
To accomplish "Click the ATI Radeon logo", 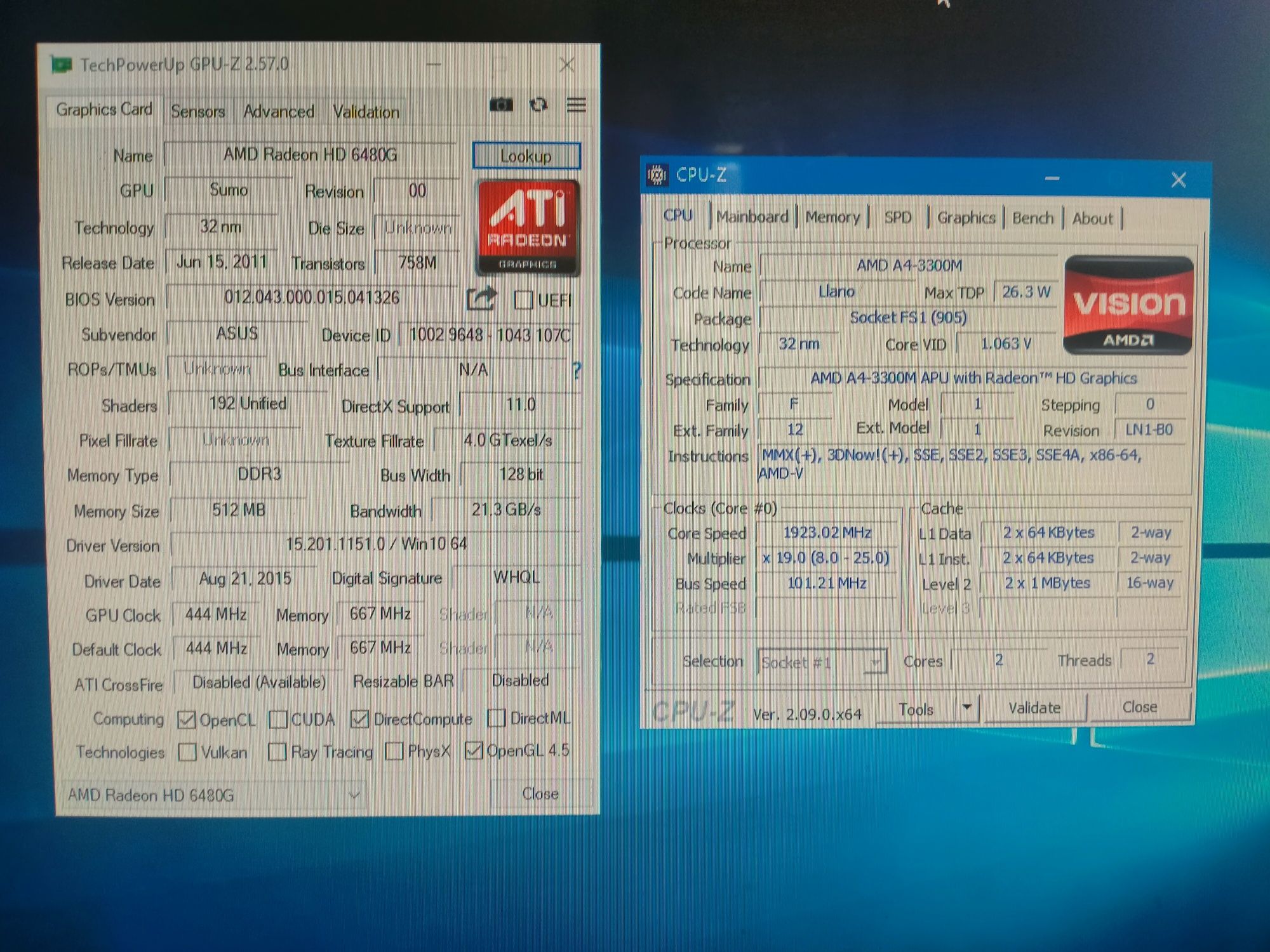I will (528, 227).
